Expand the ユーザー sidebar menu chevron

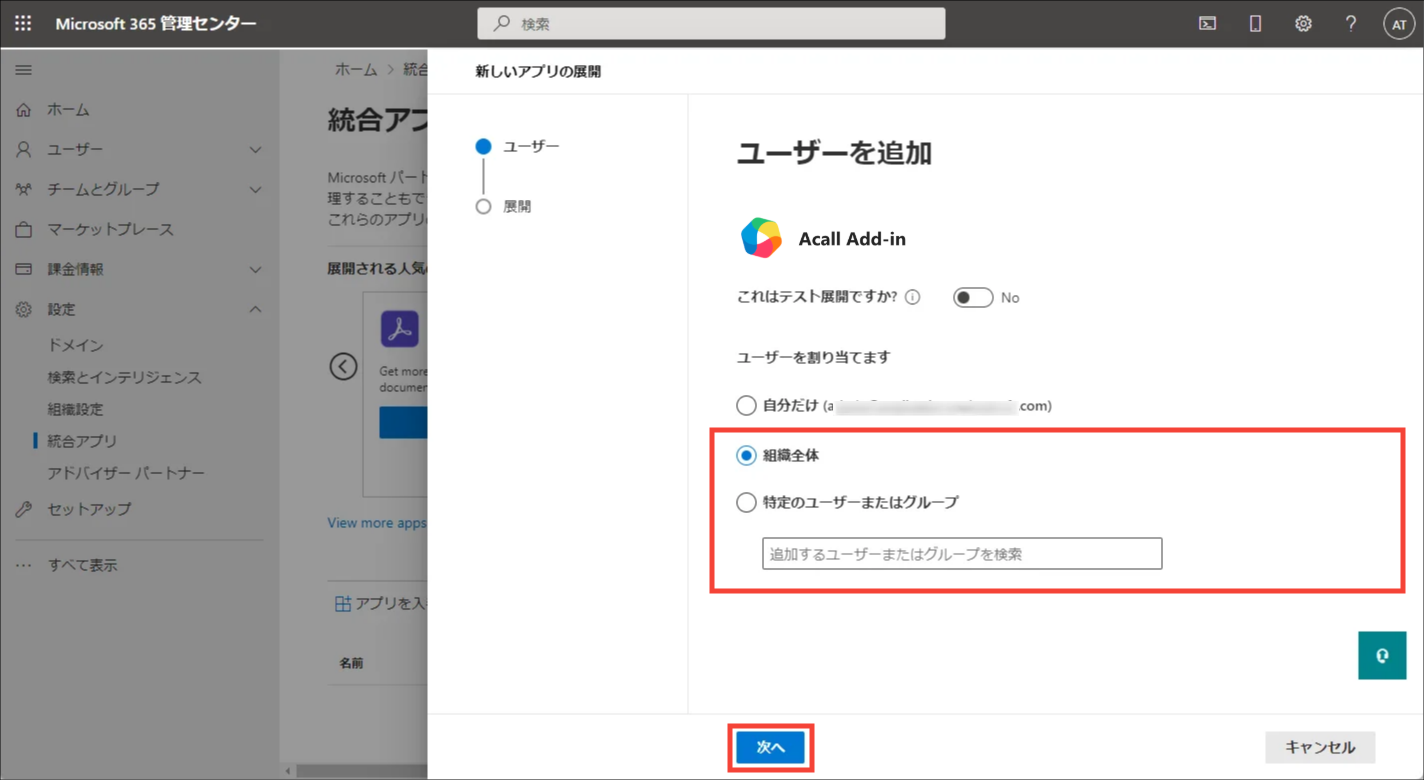click(x=255, y=150)
